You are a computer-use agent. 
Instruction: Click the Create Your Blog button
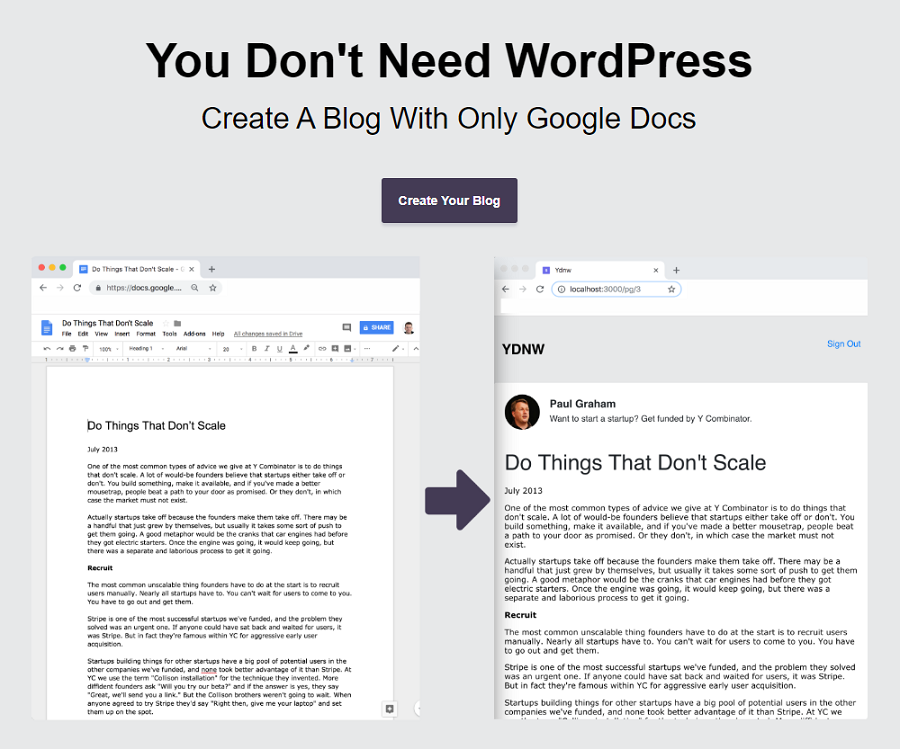[x=449, y=200]
